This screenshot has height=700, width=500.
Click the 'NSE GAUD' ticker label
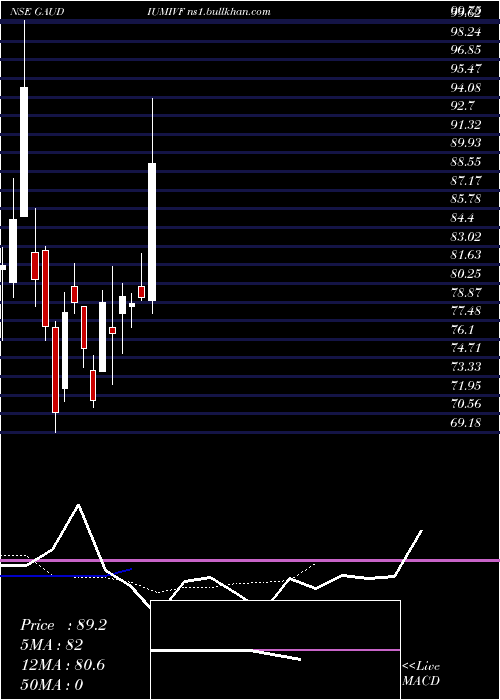[x=37, y=12]
